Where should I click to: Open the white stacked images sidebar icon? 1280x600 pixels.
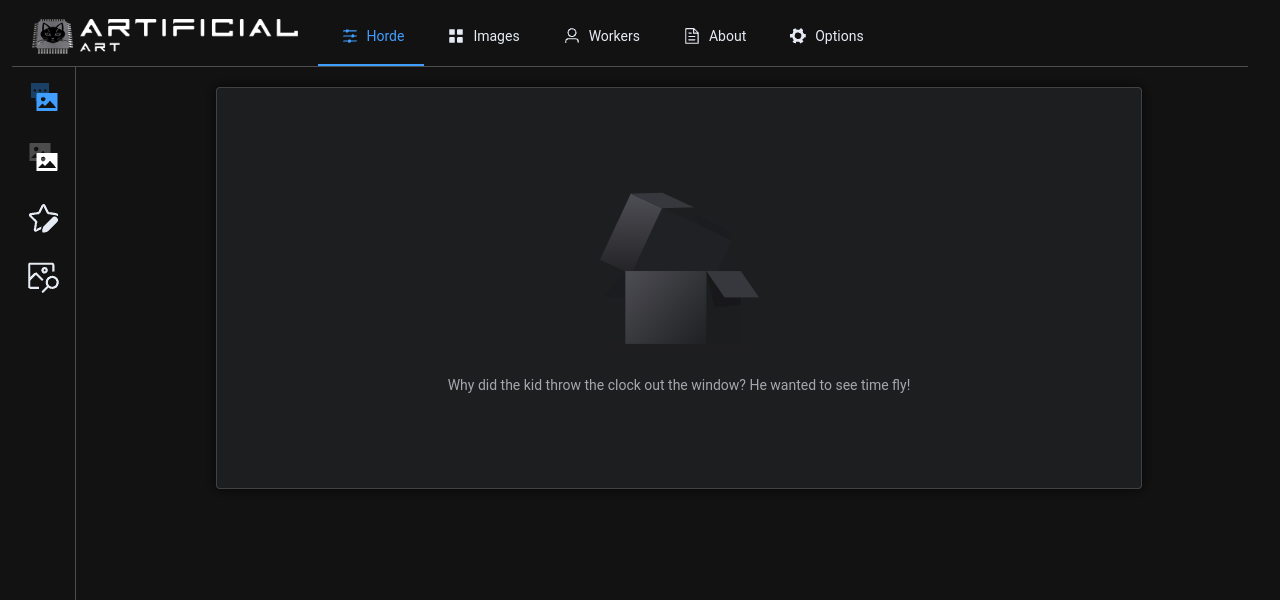click(44, 158)
